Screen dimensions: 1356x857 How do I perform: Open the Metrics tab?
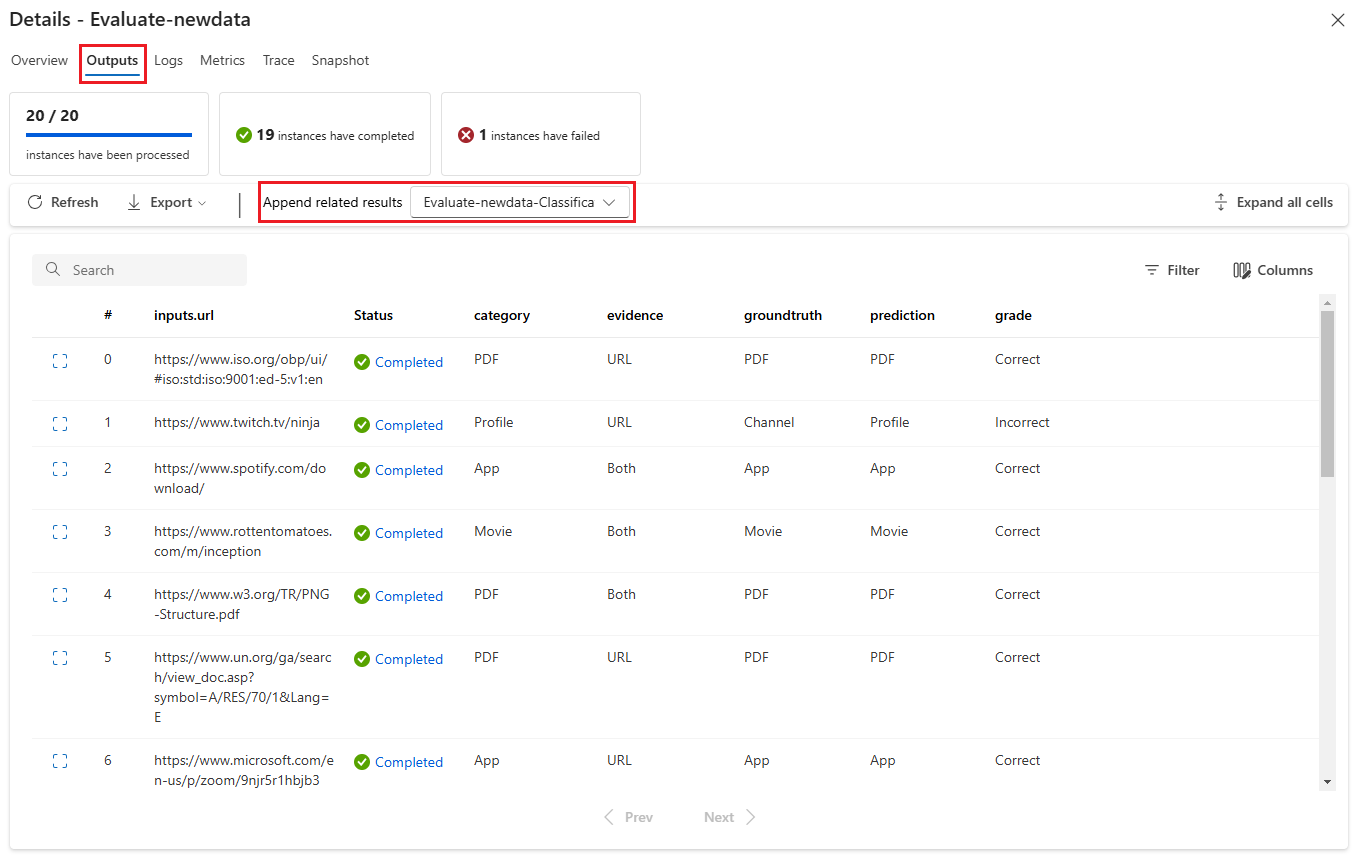click(x=222, y=60)
